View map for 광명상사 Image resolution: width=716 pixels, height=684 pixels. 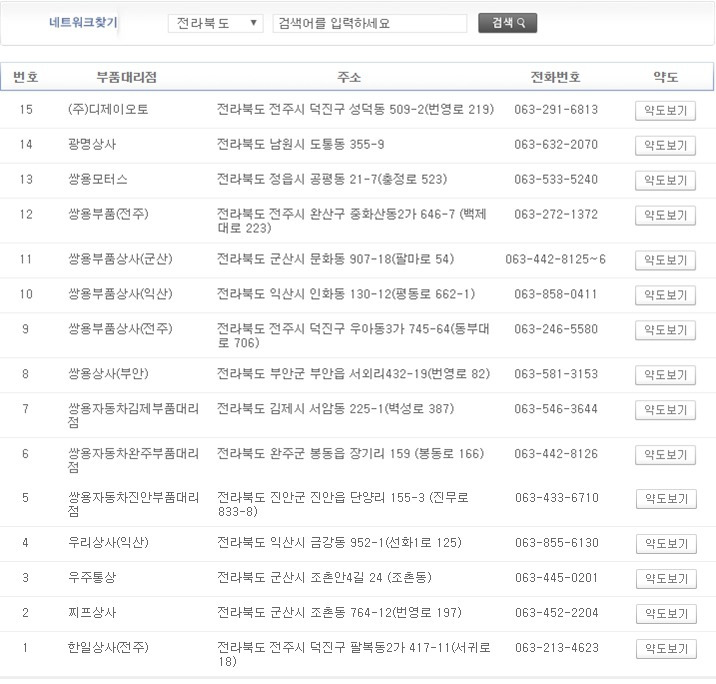pyautogui.click(x=665, y=146)
